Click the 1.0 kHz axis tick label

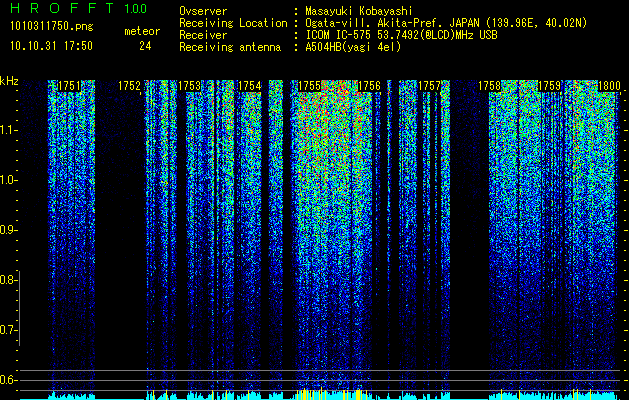click(8, 180)
